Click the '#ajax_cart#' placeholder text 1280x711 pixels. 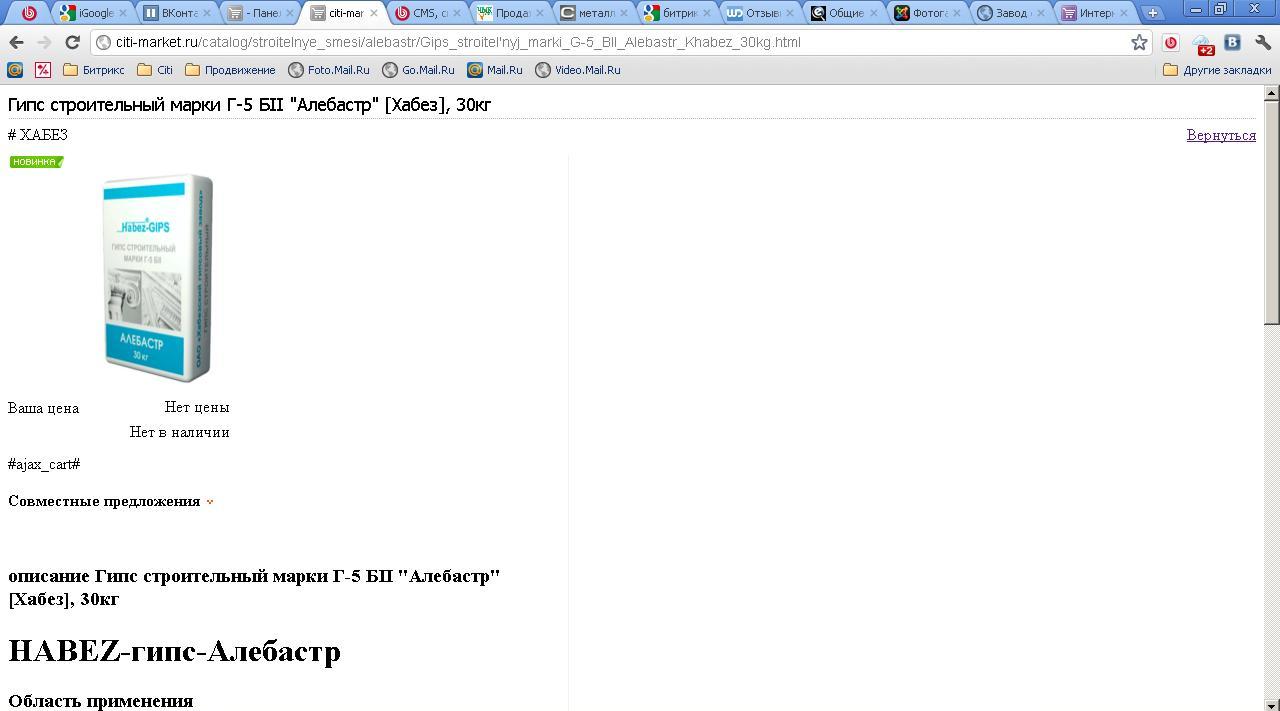point(44,464)
